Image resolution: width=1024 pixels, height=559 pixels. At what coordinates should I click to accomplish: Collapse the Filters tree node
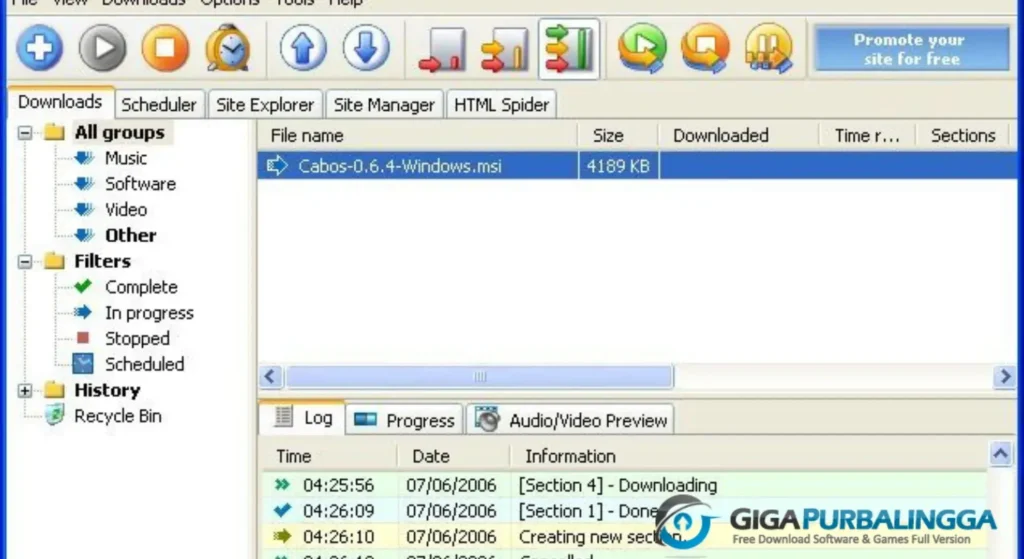click(25, 262)
